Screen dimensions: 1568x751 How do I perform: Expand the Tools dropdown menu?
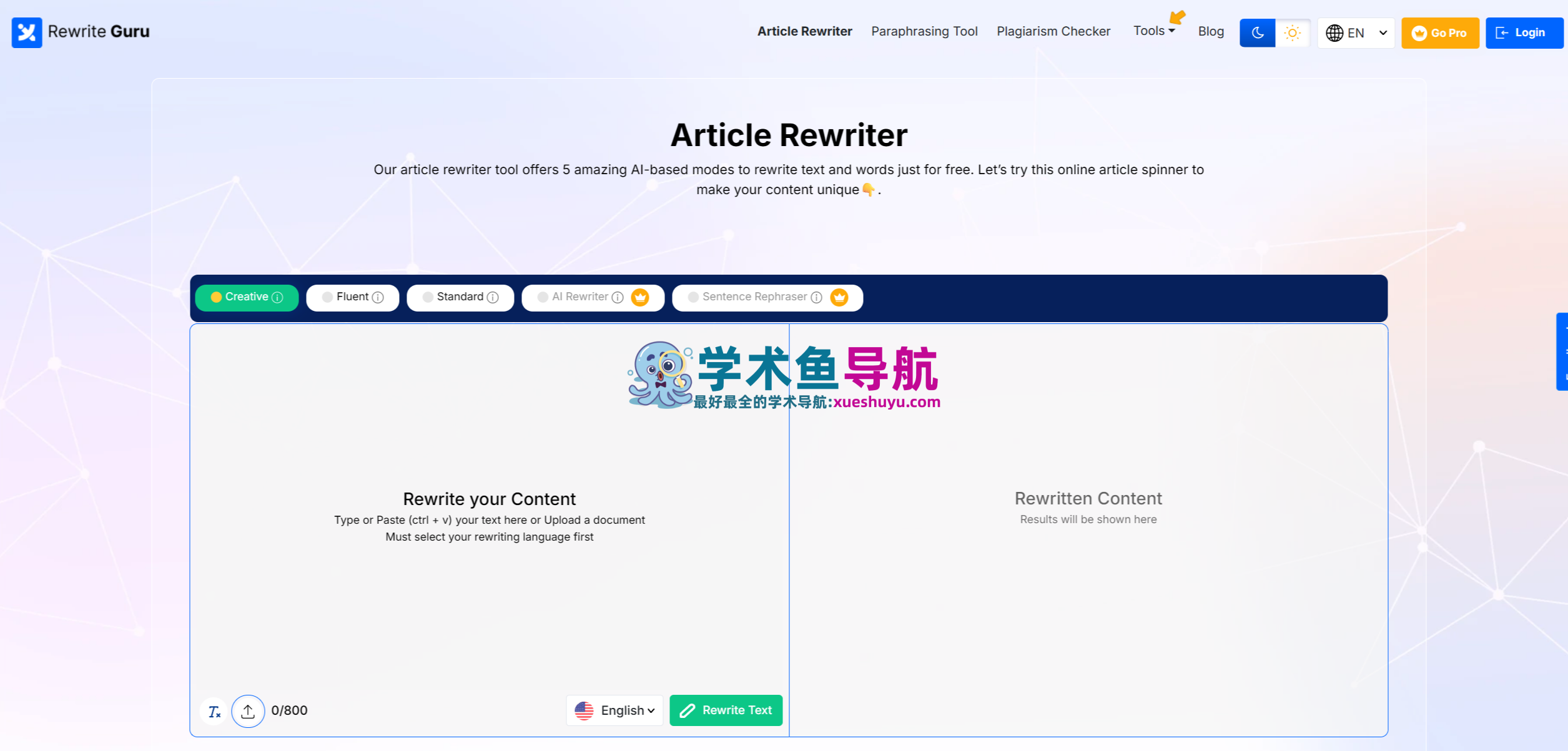[x=1154, y=31]
